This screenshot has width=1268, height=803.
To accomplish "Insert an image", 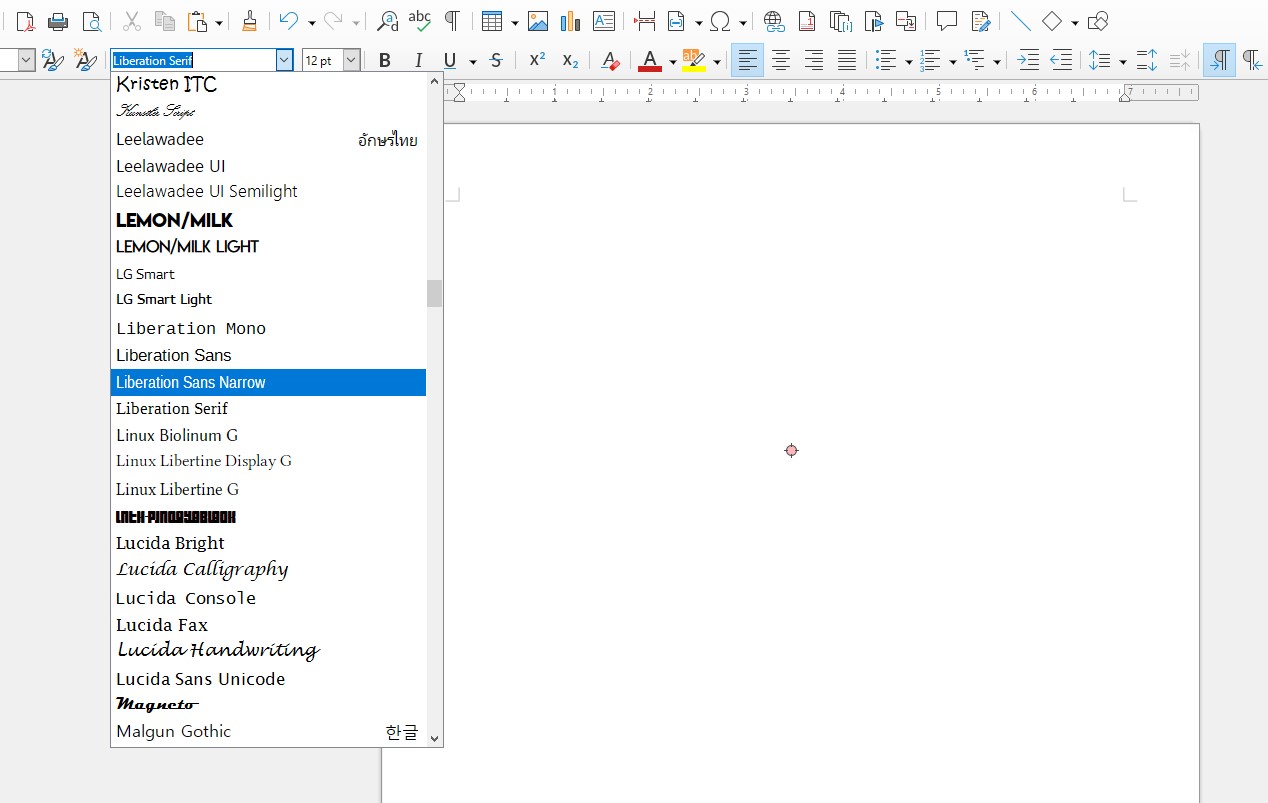I will tap(538, 21).
